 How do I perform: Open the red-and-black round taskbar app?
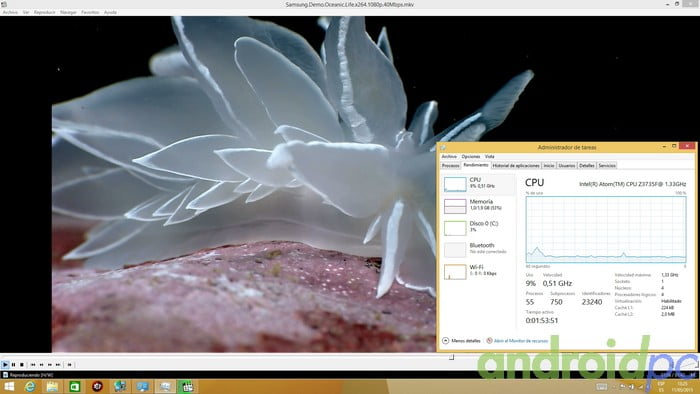[97, 386]
